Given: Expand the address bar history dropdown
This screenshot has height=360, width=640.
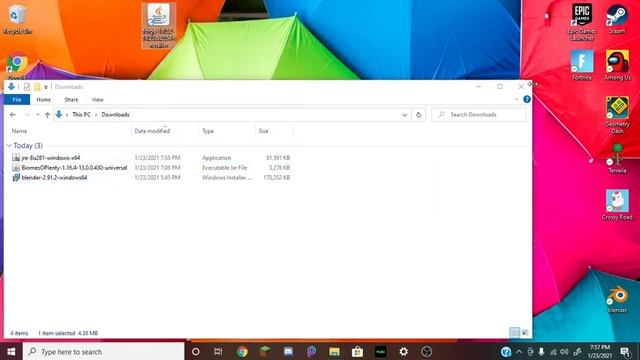Looking at the screenshot, I should pos(404,115).
